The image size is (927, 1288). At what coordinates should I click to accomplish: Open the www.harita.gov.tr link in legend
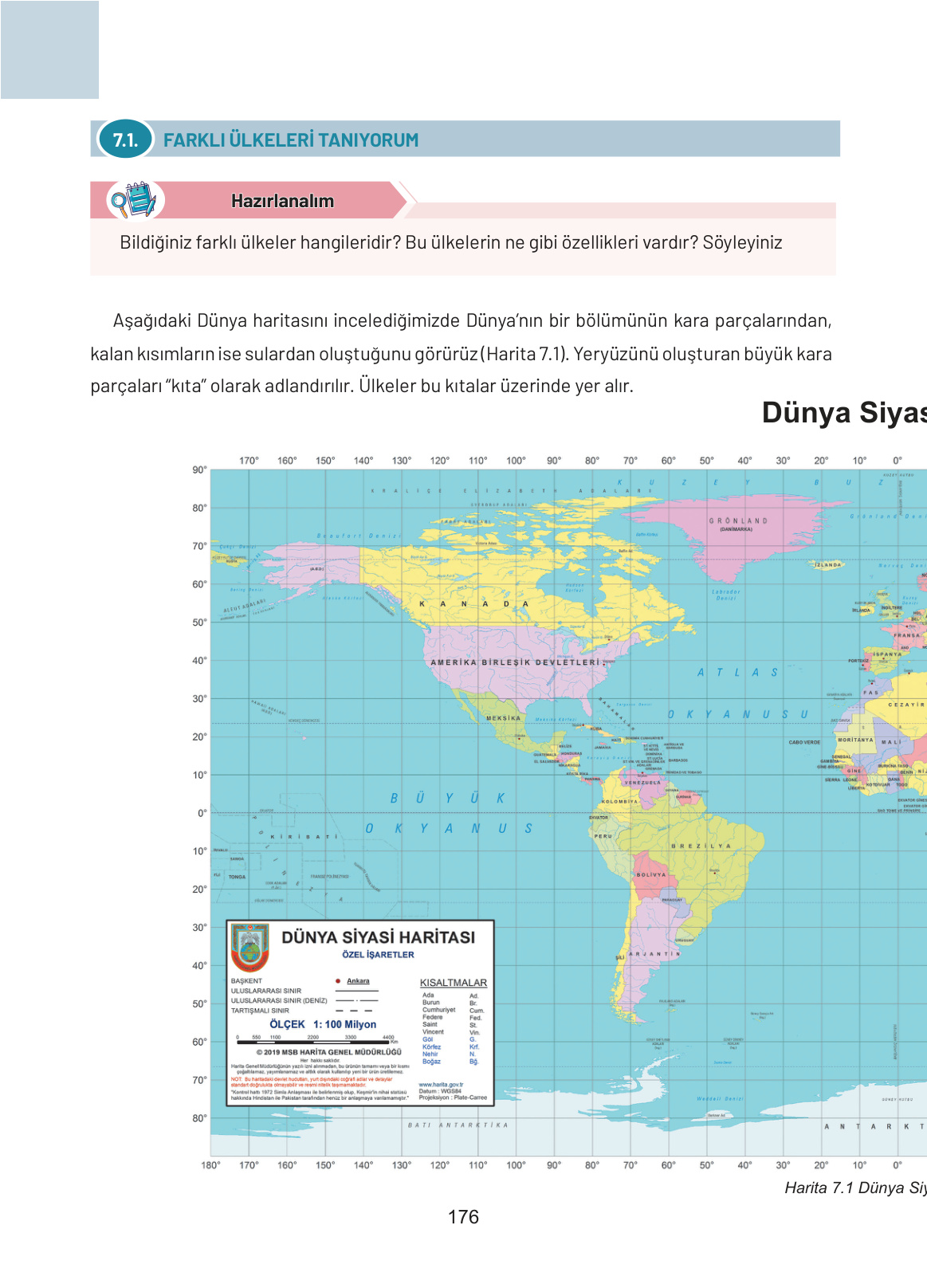click(441, 1085)
